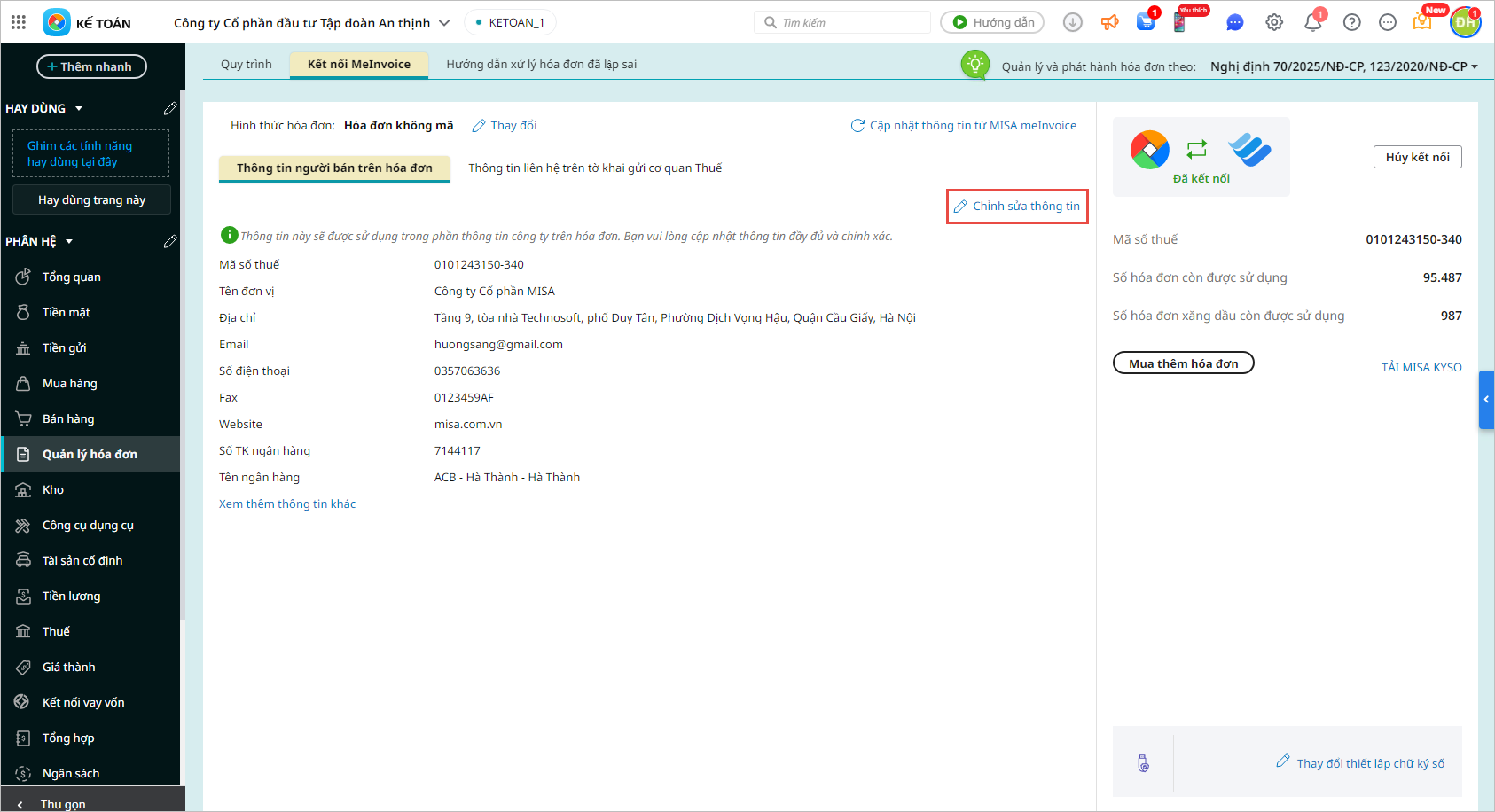Click the settings gear icon
1495x812 pixels.
click(x=1274, y=22)
